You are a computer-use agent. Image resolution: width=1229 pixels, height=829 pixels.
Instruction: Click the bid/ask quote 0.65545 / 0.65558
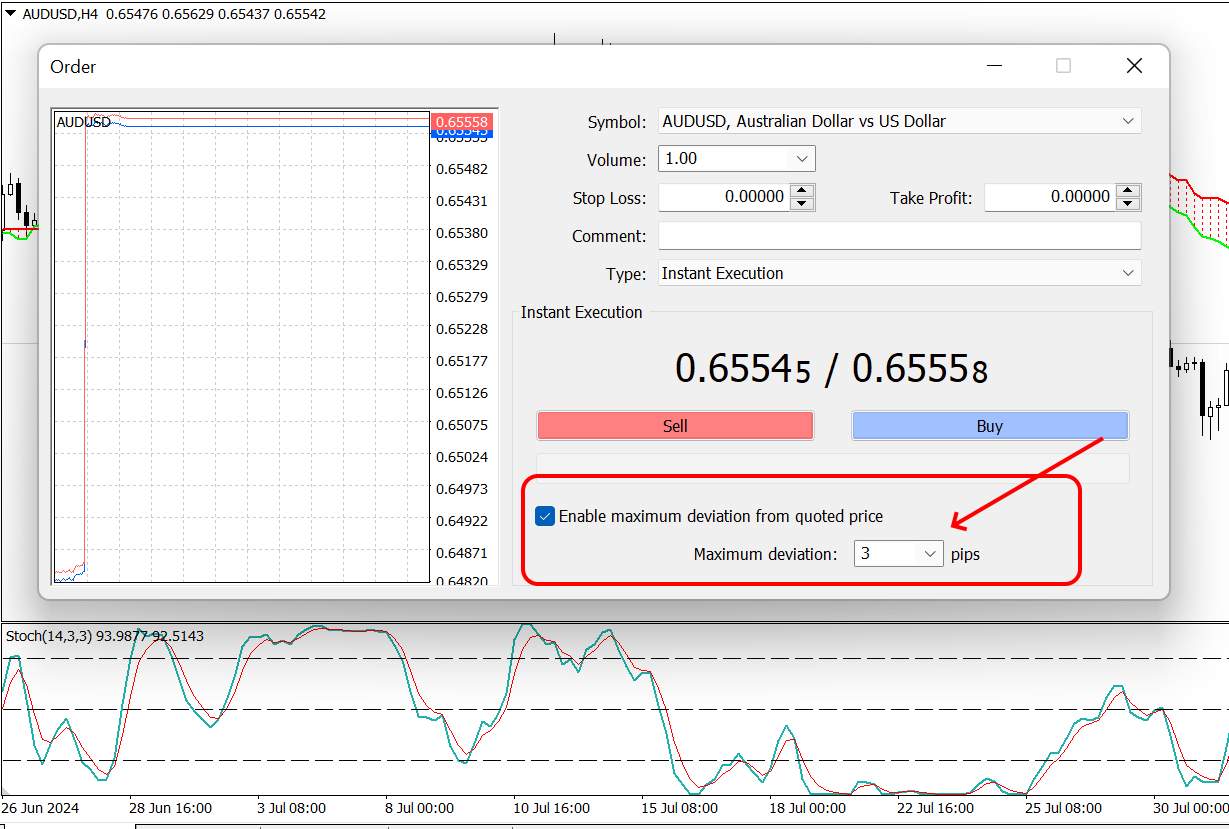click(831, 369)
